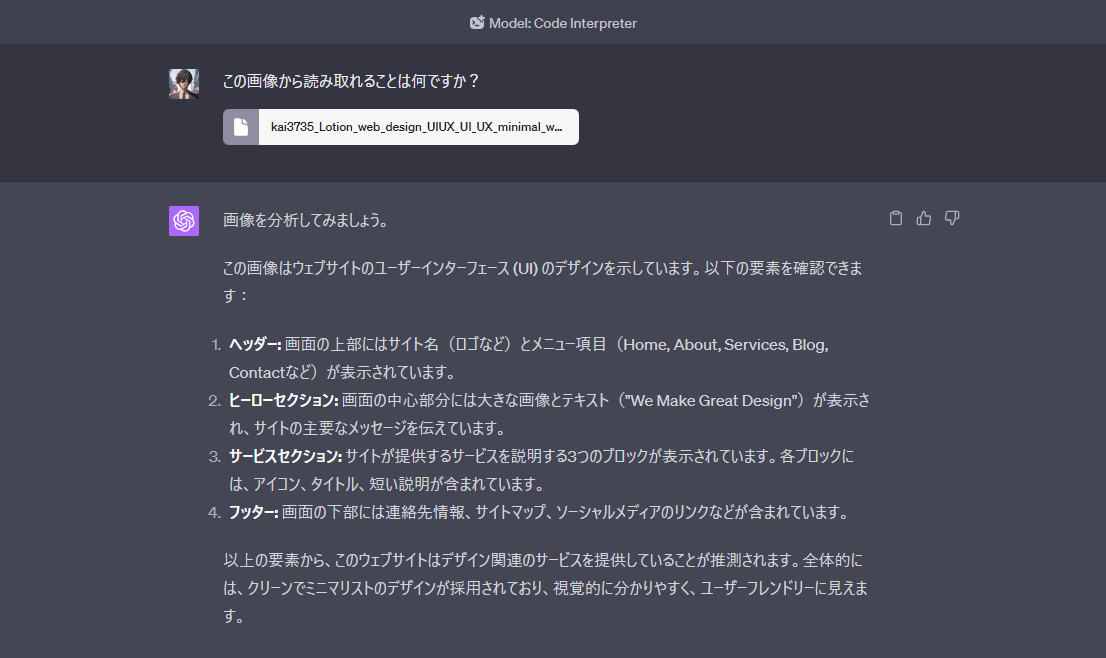The image size is (1106, 658).
Task: Select the user's profile avatar
Action: coord(184,84)
